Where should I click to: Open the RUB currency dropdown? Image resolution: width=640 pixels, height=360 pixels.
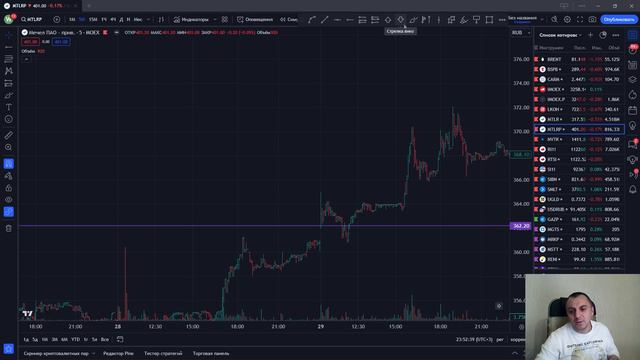point(521,33)
